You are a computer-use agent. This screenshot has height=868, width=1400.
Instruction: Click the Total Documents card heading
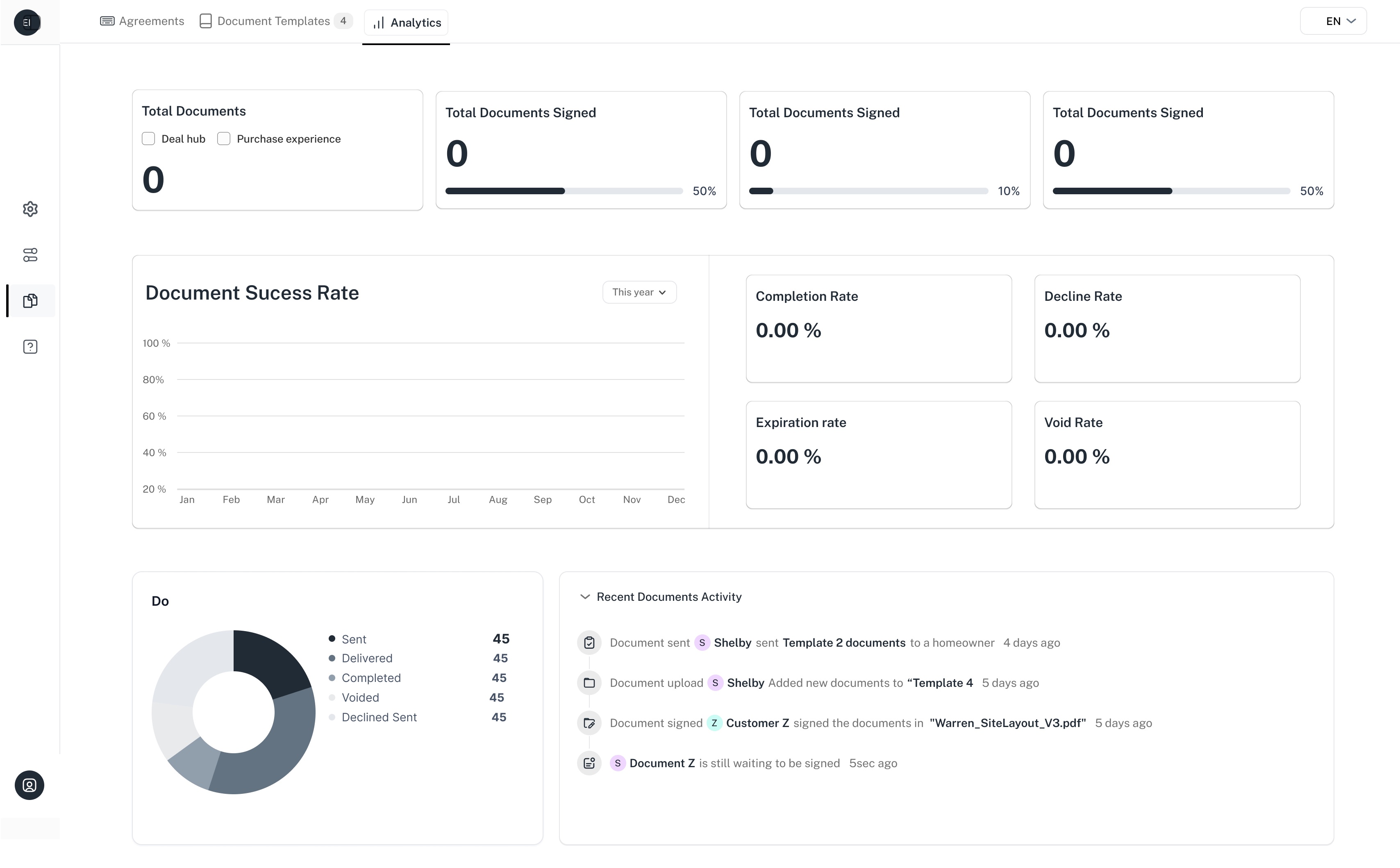pyautogui.click(x=193, y=111)
